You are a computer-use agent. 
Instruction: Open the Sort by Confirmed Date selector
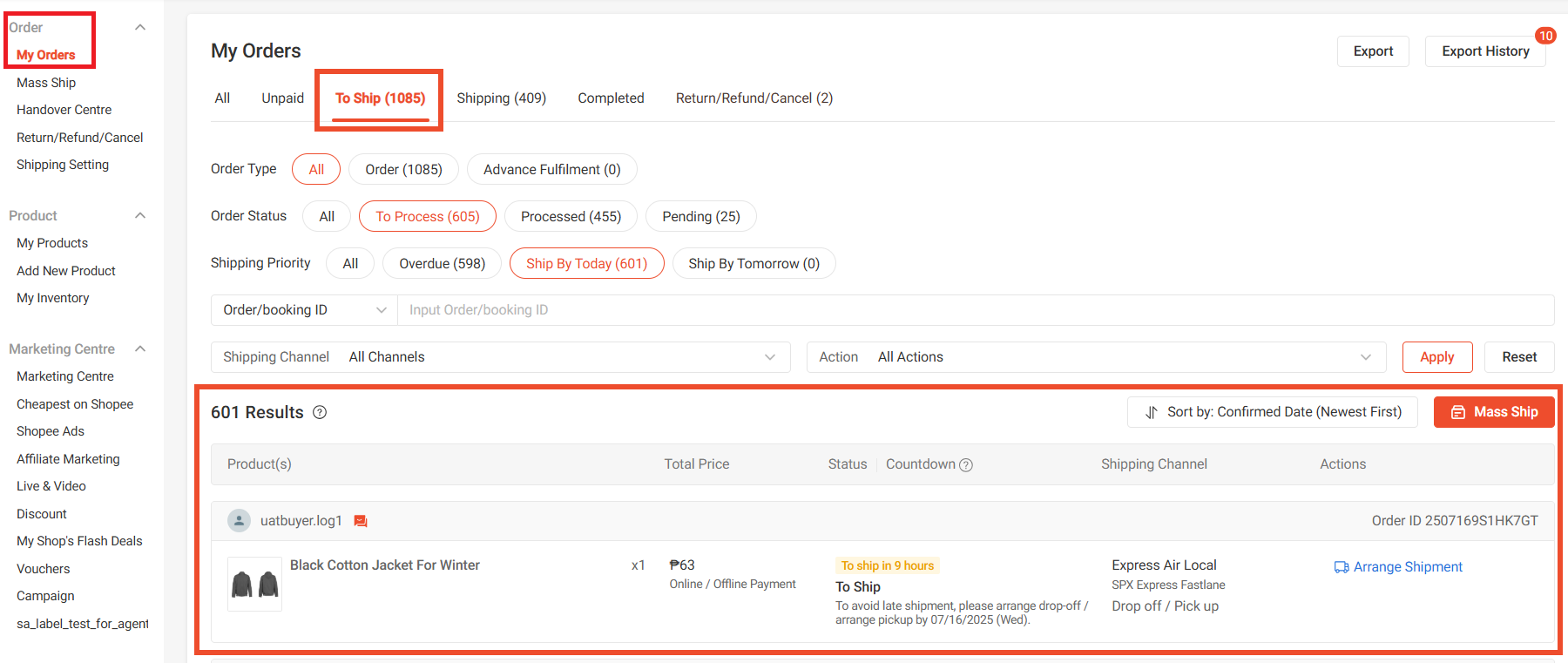click(1273, 412)
